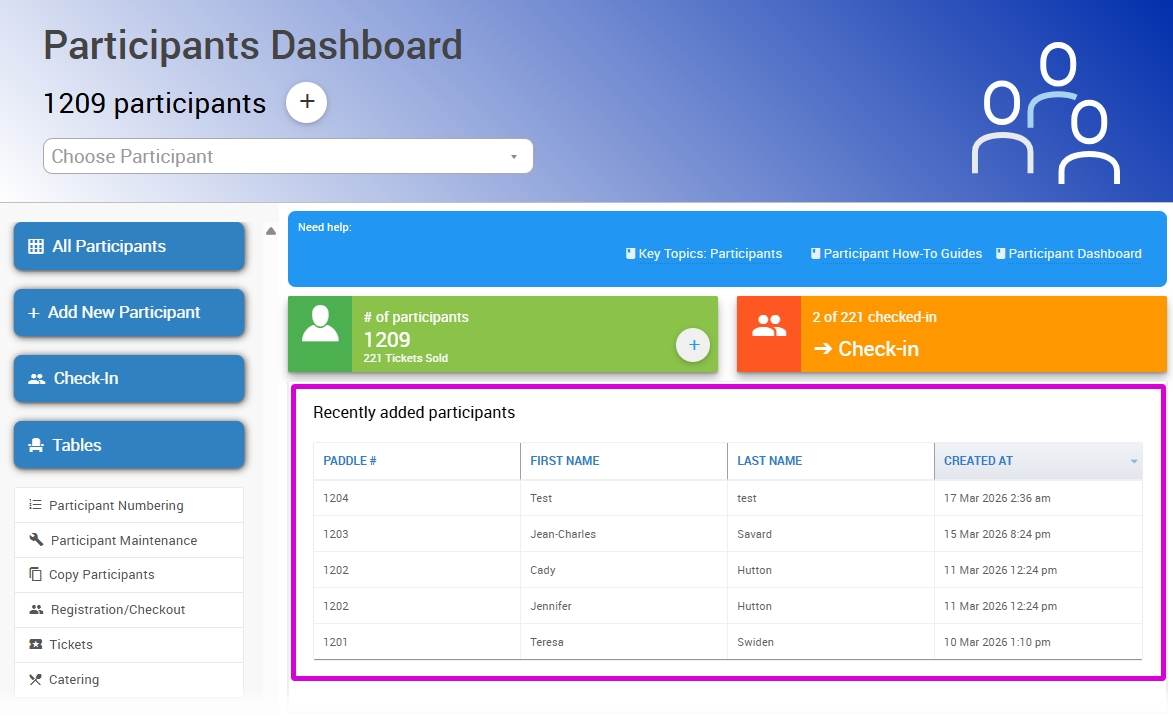Viewport: 1173px width, 716px height.
Task: Click the Jean-Charles Savard row
Action: [x=727, y=534]
